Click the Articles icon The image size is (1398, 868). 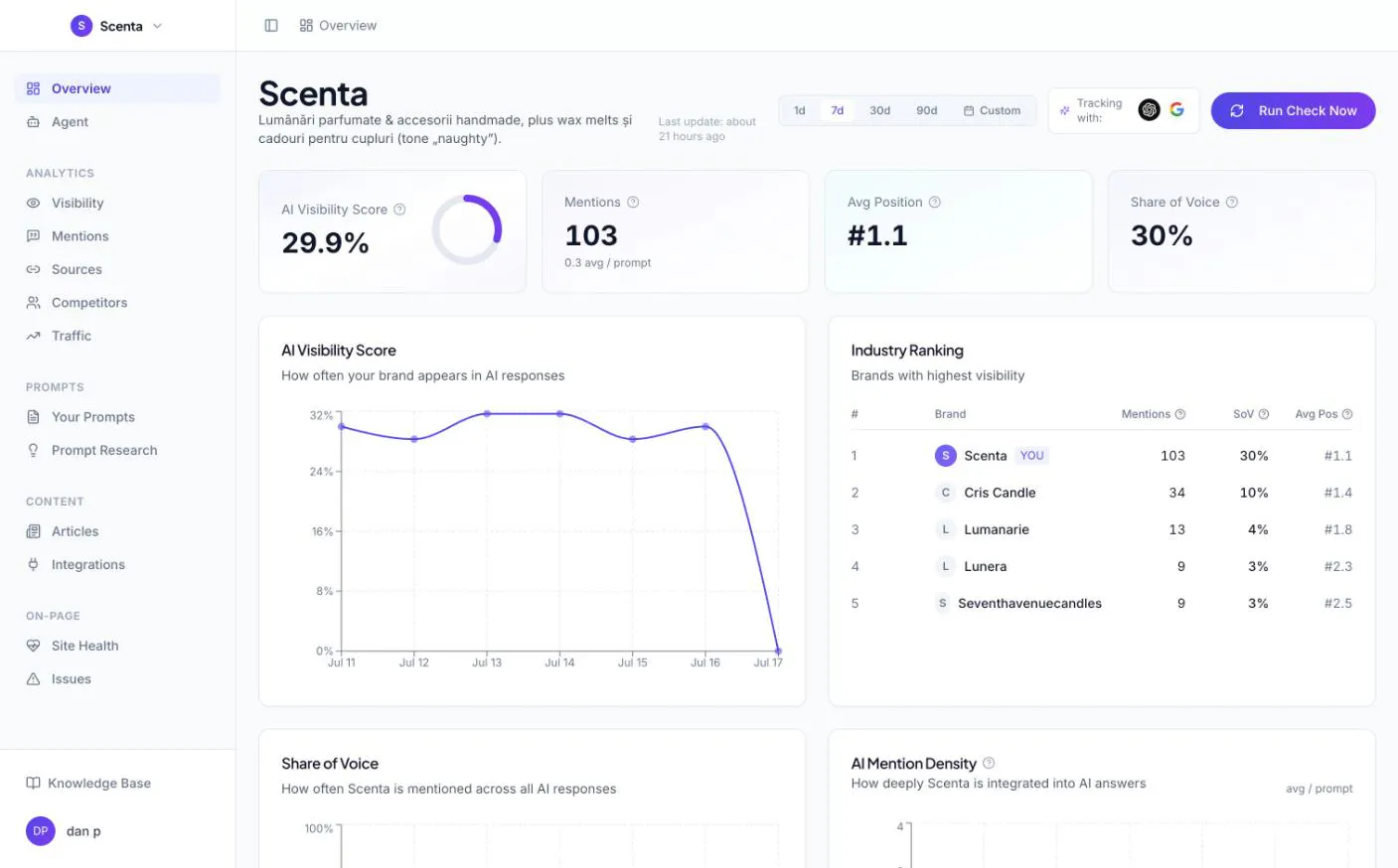33,531
